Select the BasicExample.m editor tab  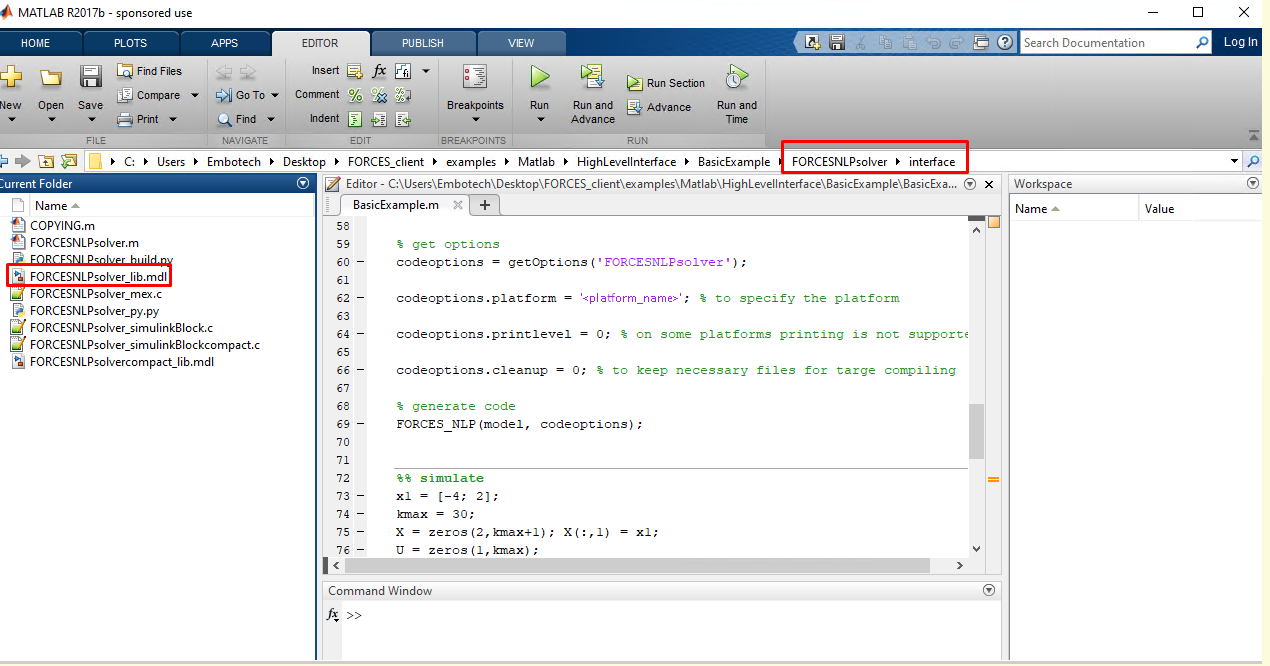[x=396, y=204]
